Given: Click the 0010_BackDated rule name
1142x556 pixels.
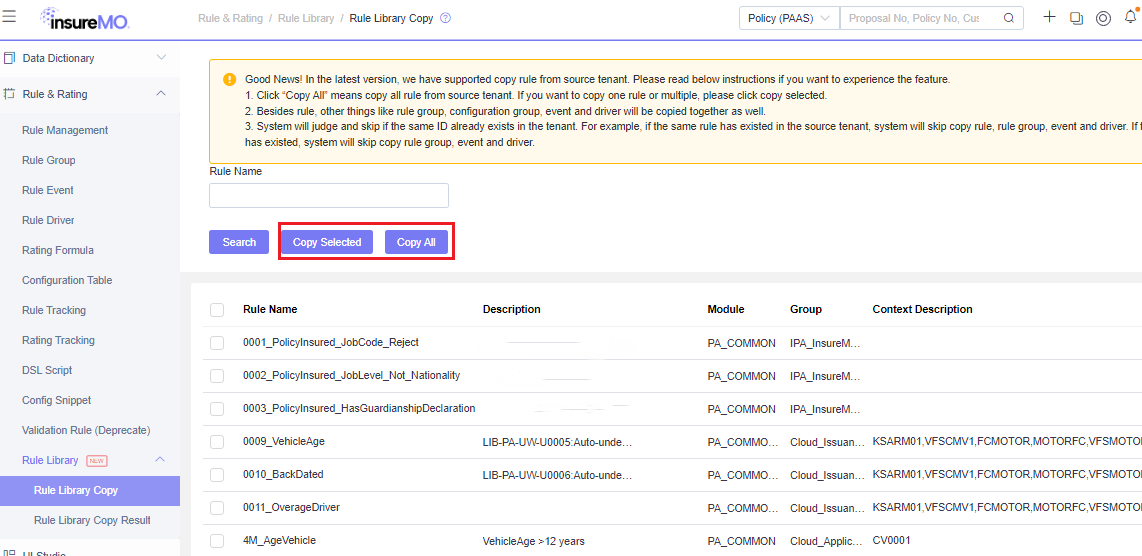Looking at the screenshot, I should pos(283,474).
